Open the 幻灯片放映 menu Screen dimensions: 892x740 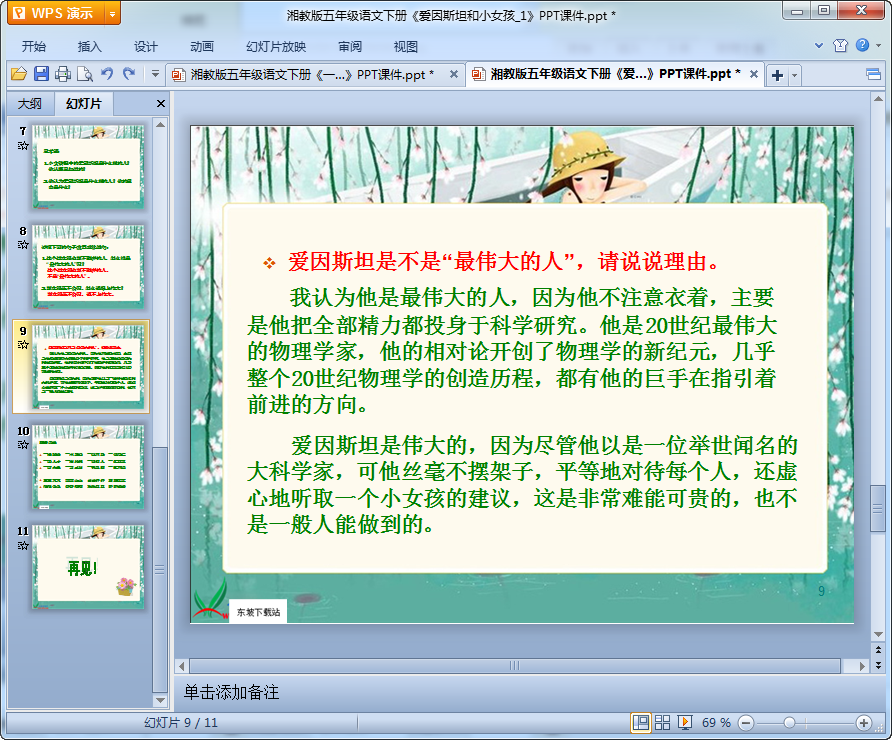[x=276, y=46]
